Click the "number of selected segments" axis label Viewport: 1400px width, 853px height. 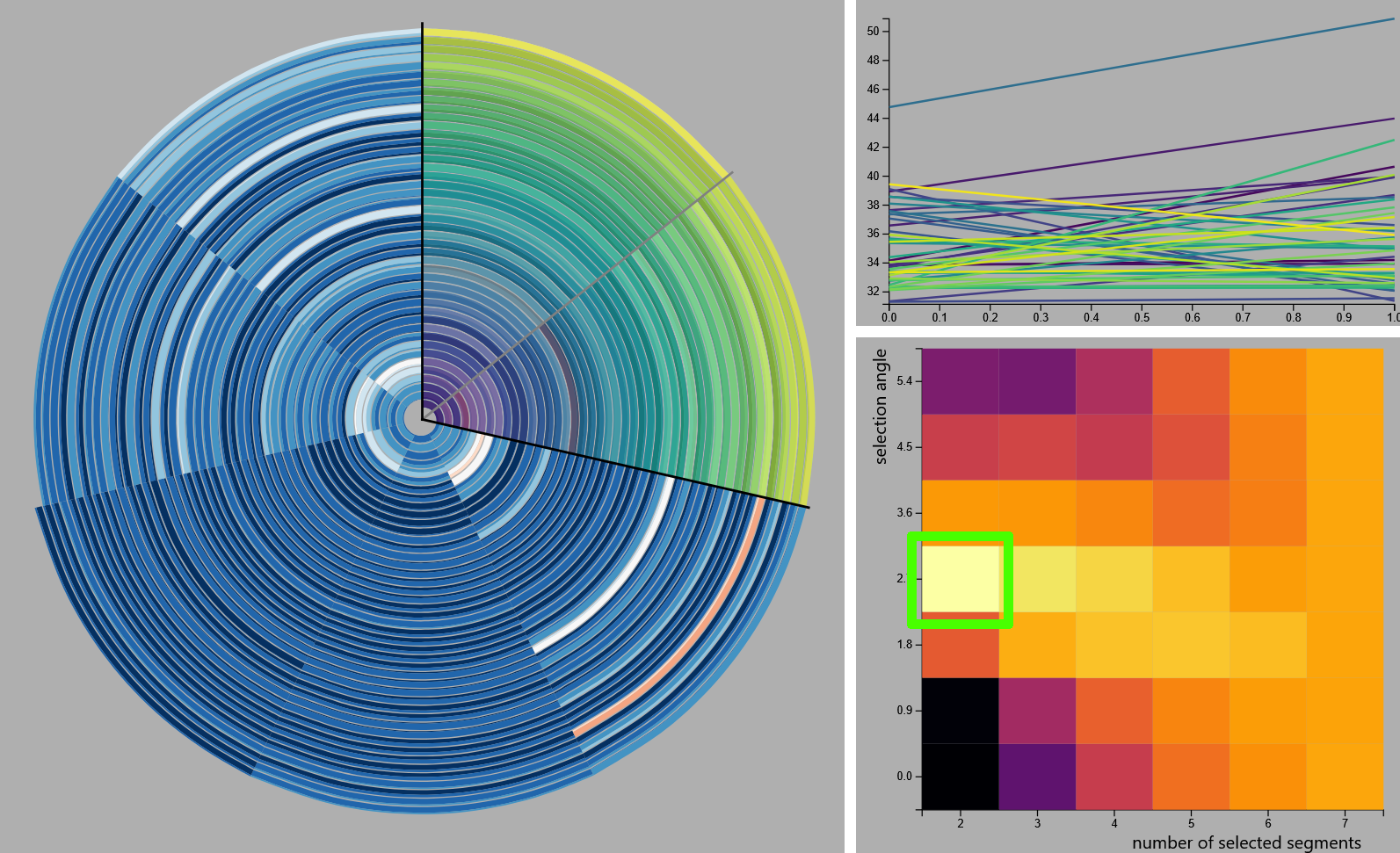[1245, 843]
